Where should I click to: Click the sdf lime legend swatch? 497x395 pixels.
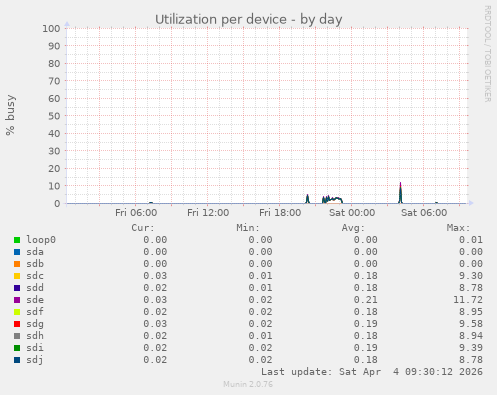coord(17,312)
